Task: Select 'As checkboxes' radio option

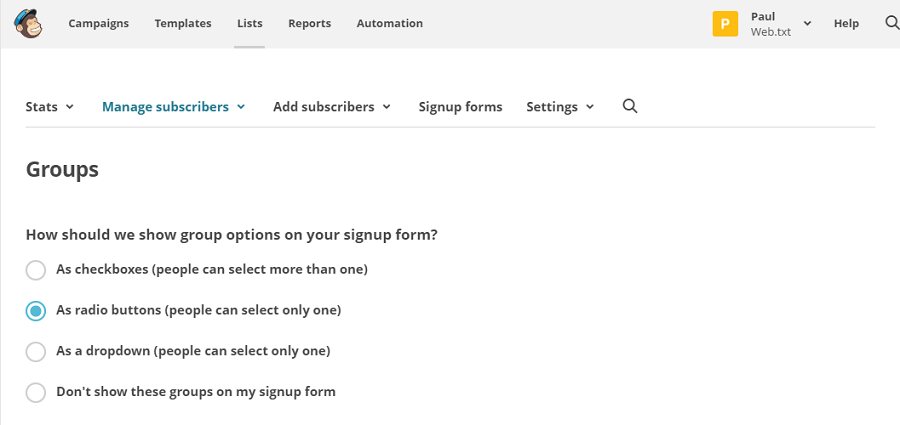Action: (x=36, y=270)
